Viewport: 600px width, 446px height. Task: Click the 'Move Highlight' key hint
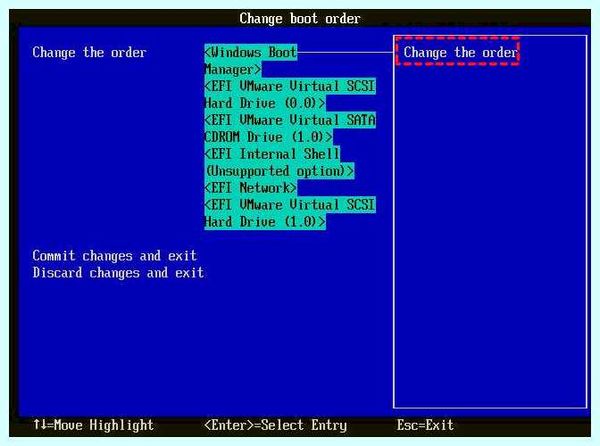click(93, 425)
